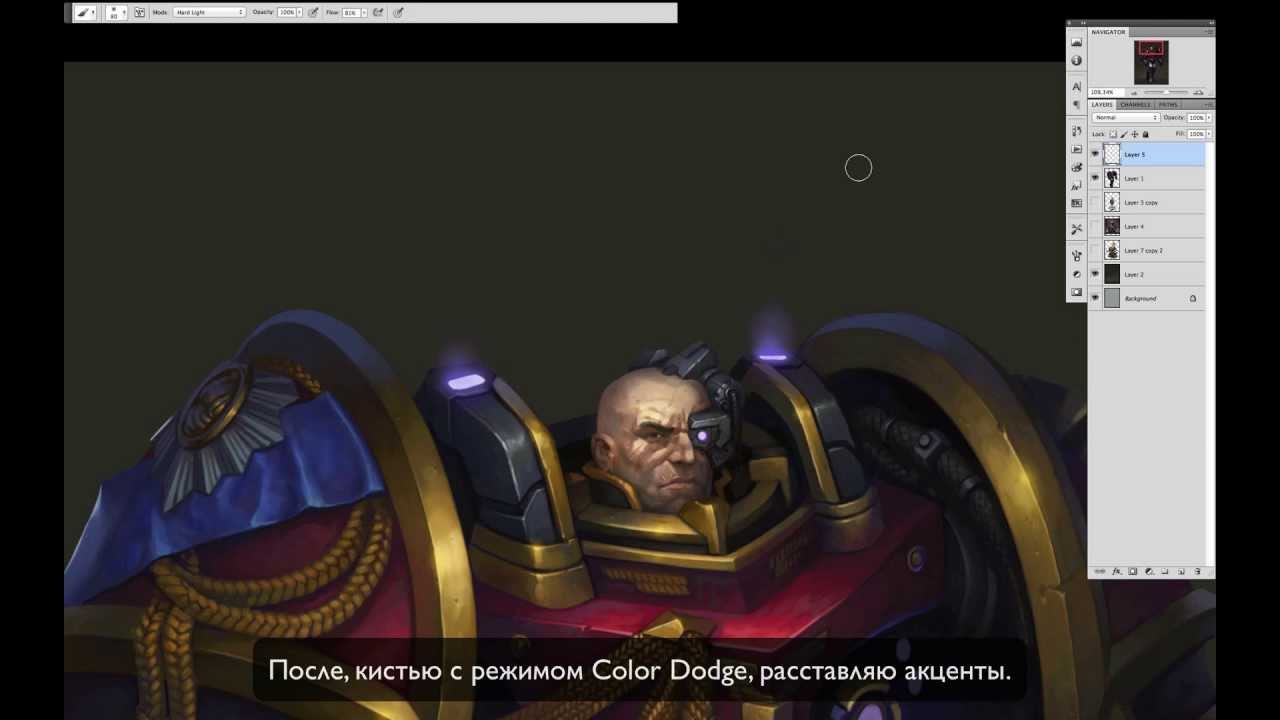This screenshot has width=1280, height=720.
Task: Click the layer Fill value field
Action: (x=1197, y=134)
